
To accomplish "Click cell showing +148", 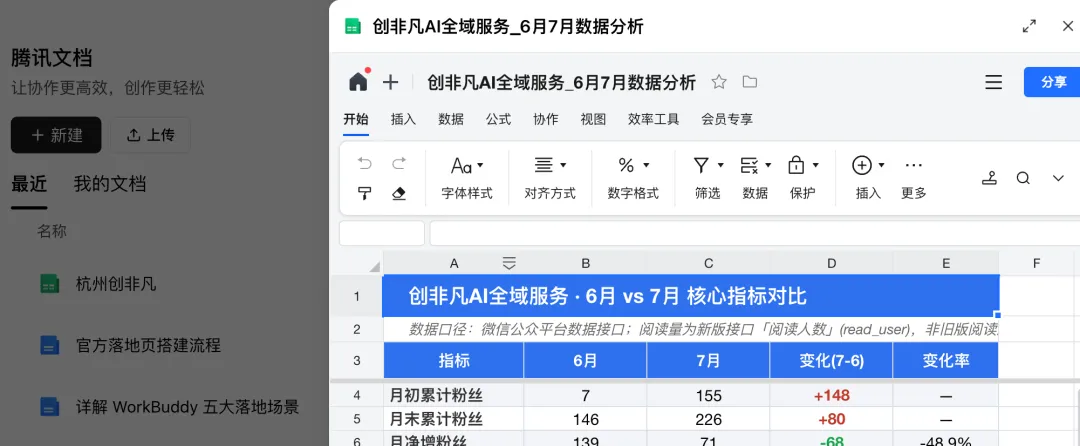I will tap(831, 396).
